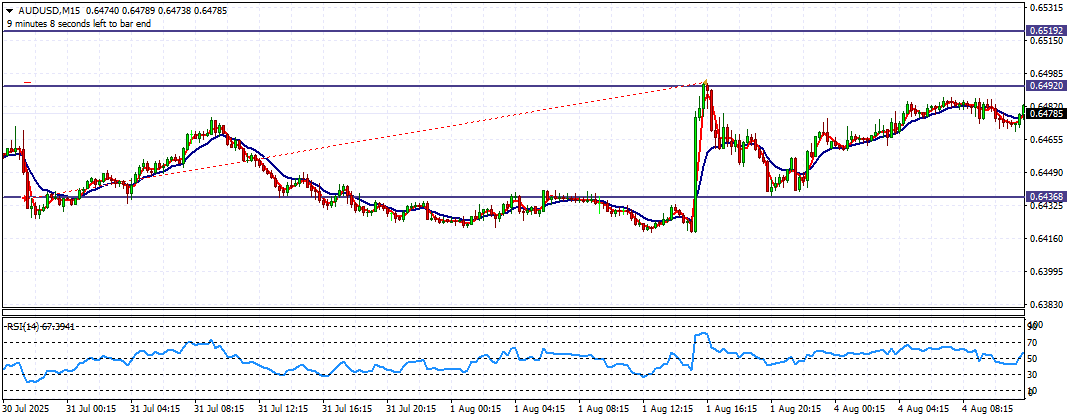The image size is (1070, 420).
Task: Click the '1 Aug 04:15' time axis label
Action: click(540, 410)
